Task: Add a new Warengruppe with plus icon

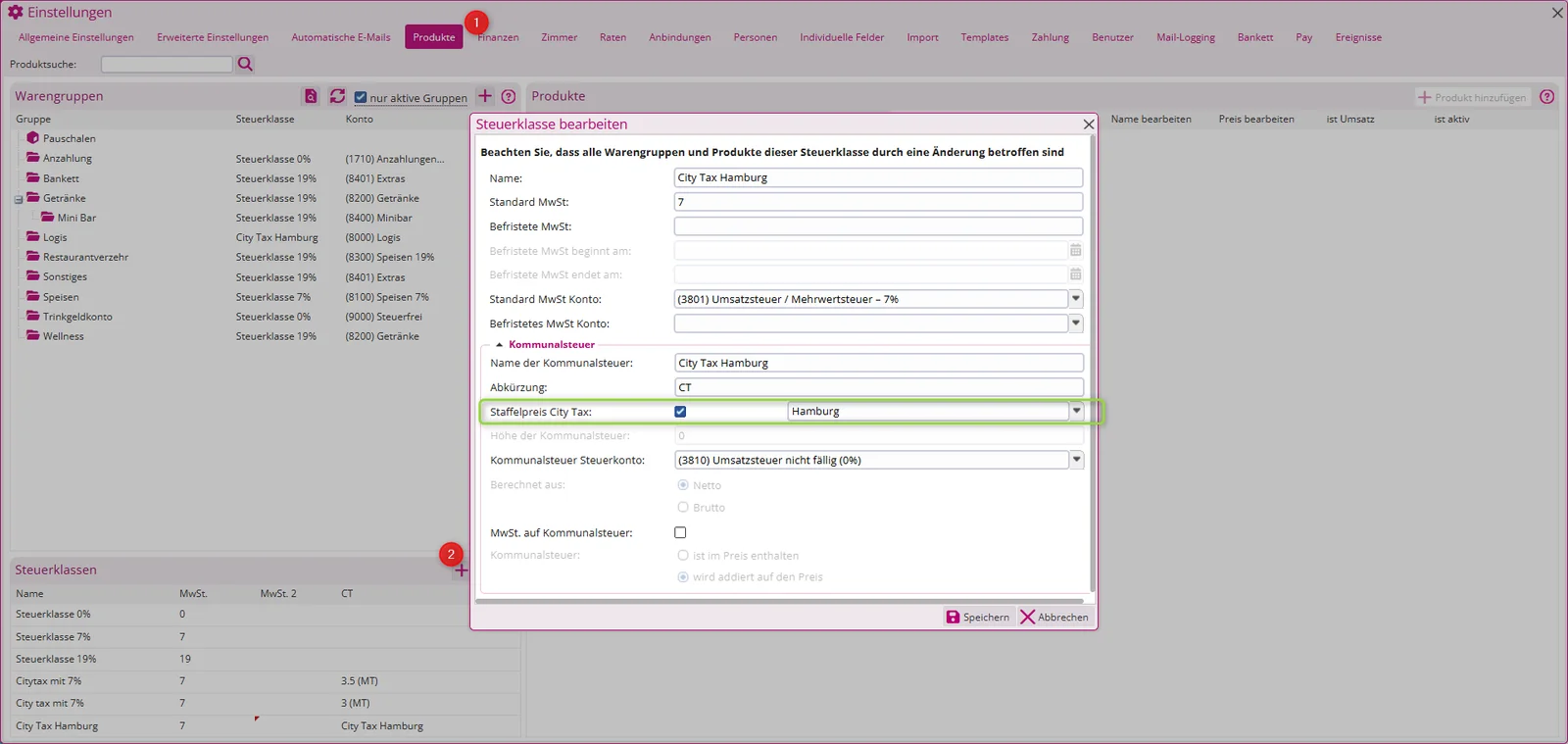Action: [x=485, y=96]
